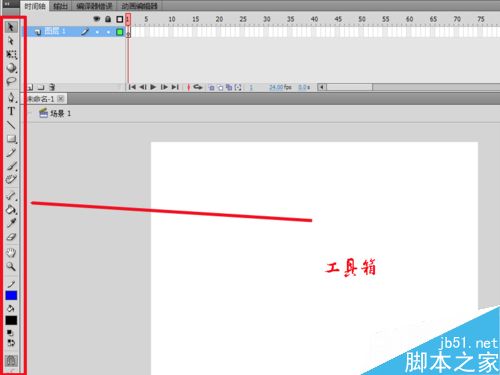Click the 场景 1 scene label

60,114
